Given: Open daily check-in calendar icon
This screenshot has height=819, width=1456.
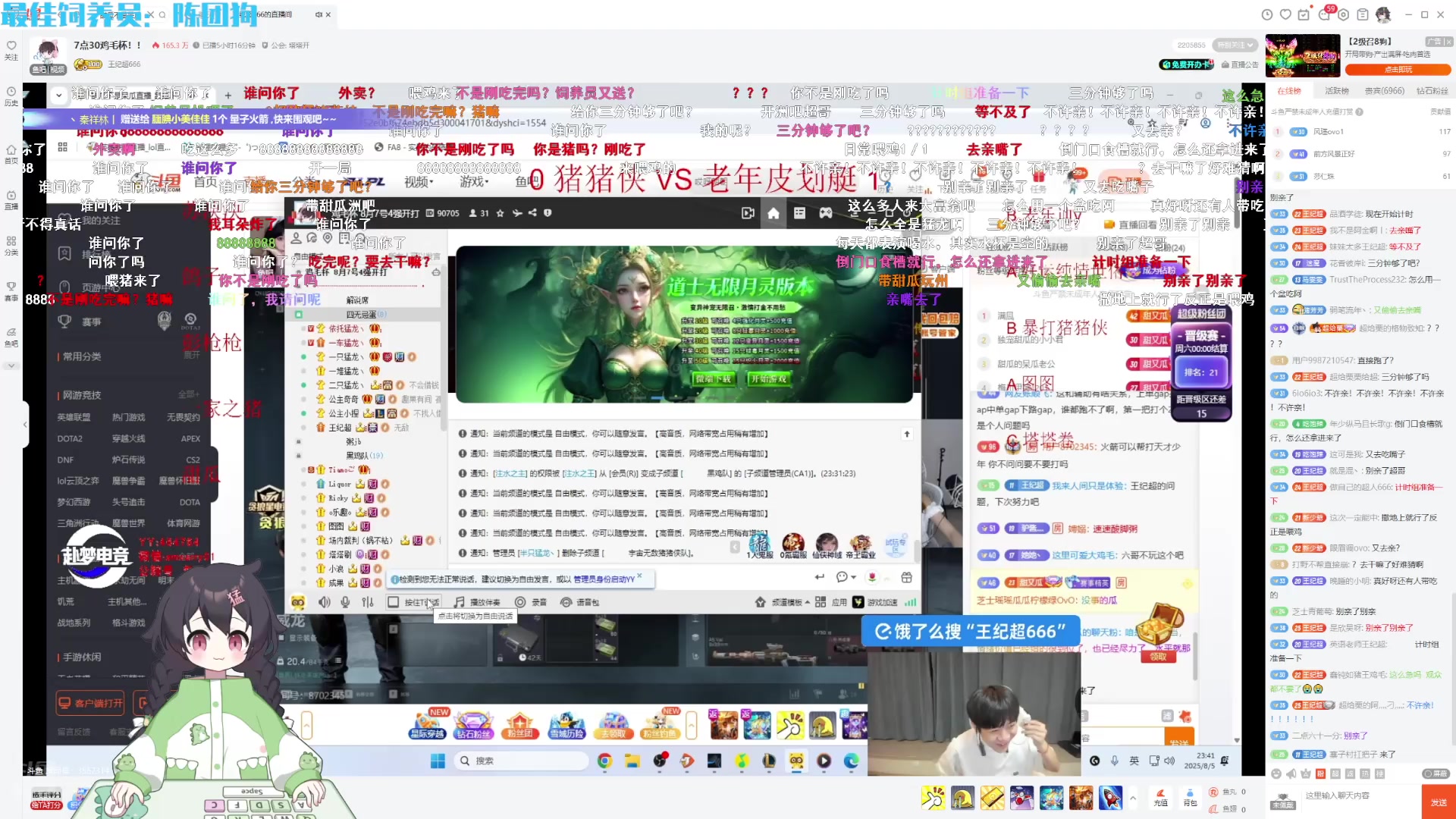Looking at the screenshot, I should 1304,14.
